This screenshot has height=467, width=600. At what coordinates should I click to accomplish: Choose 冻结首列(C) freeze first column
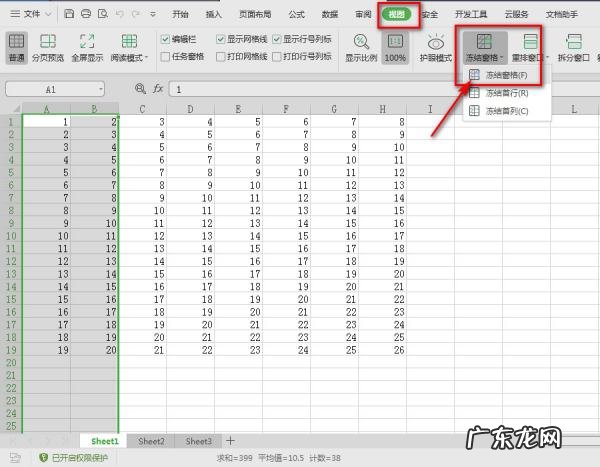click(x=507, y=111)
